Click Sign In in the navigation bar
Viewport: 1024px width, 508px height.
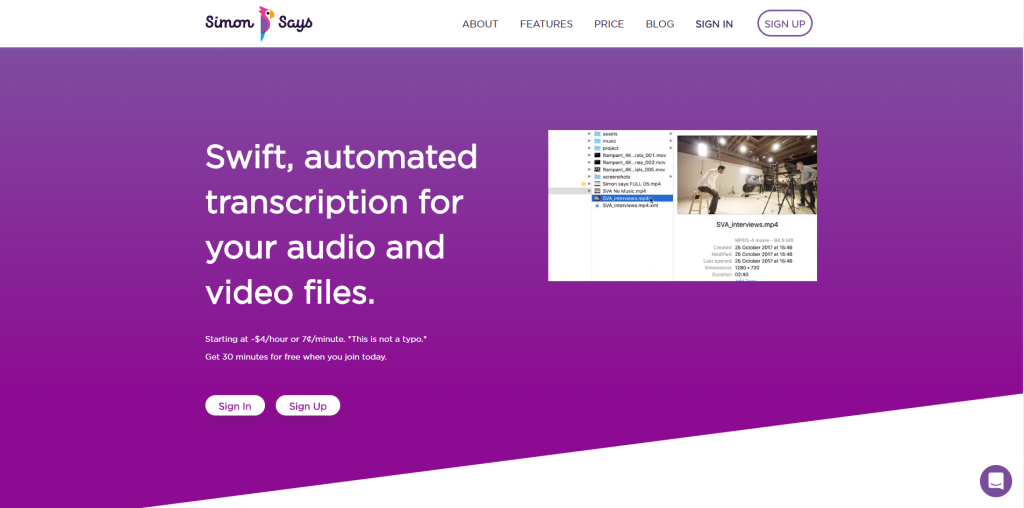714,24
